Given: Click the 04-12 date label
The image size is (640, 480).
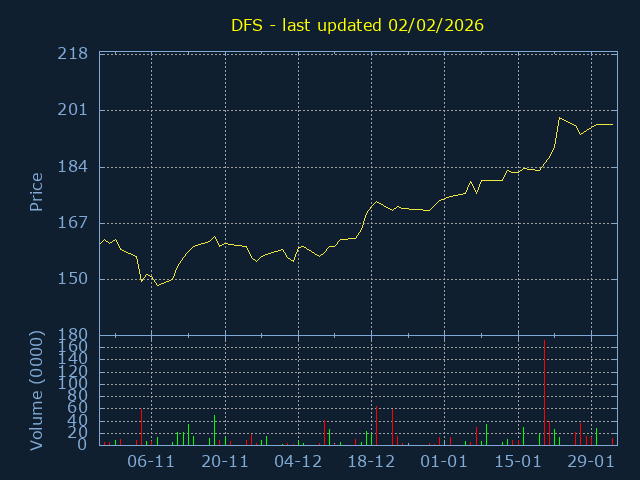Looking at the screenshot, I should pos(298,462).
